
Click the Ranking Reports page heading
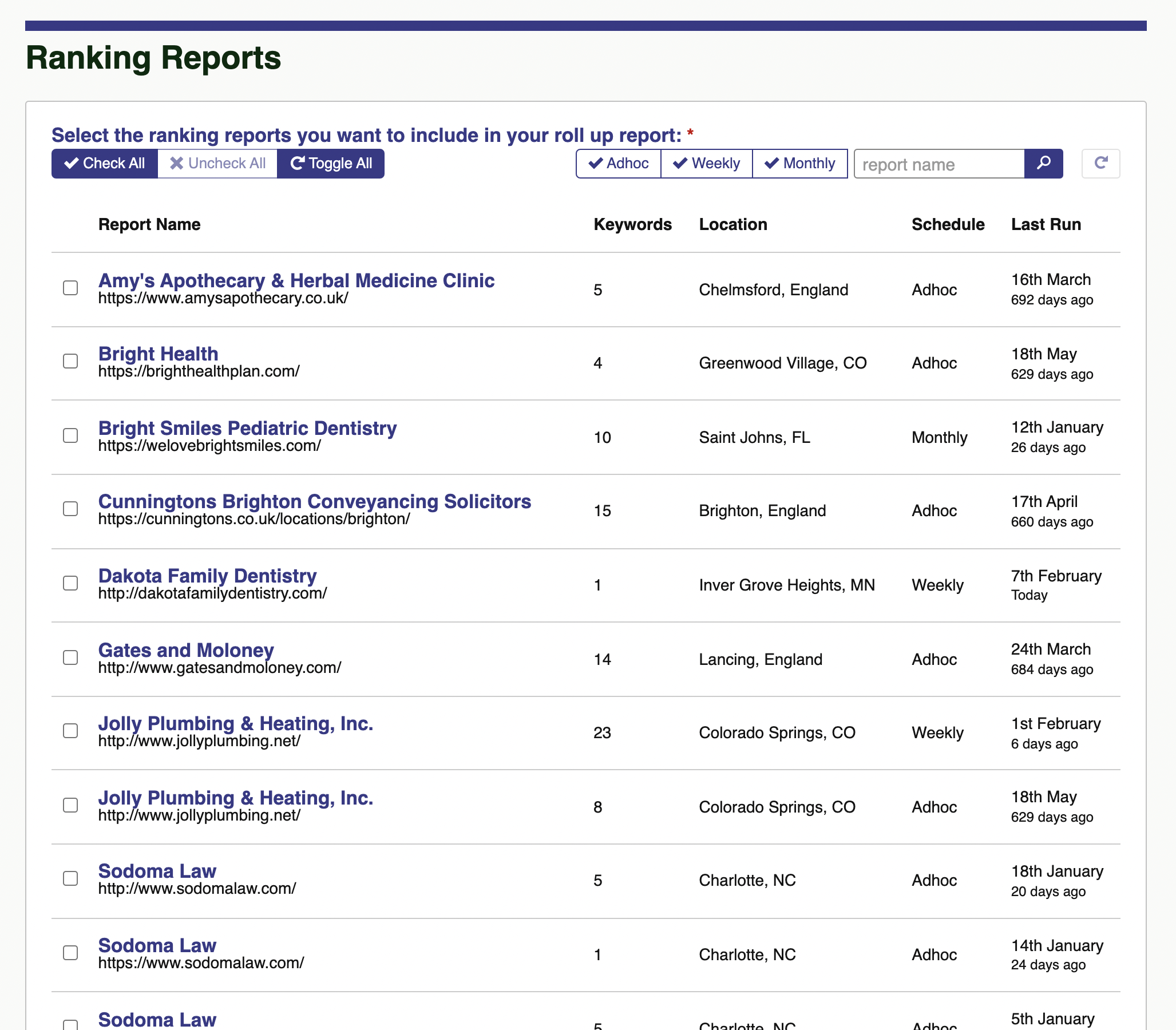coord(153,58)
